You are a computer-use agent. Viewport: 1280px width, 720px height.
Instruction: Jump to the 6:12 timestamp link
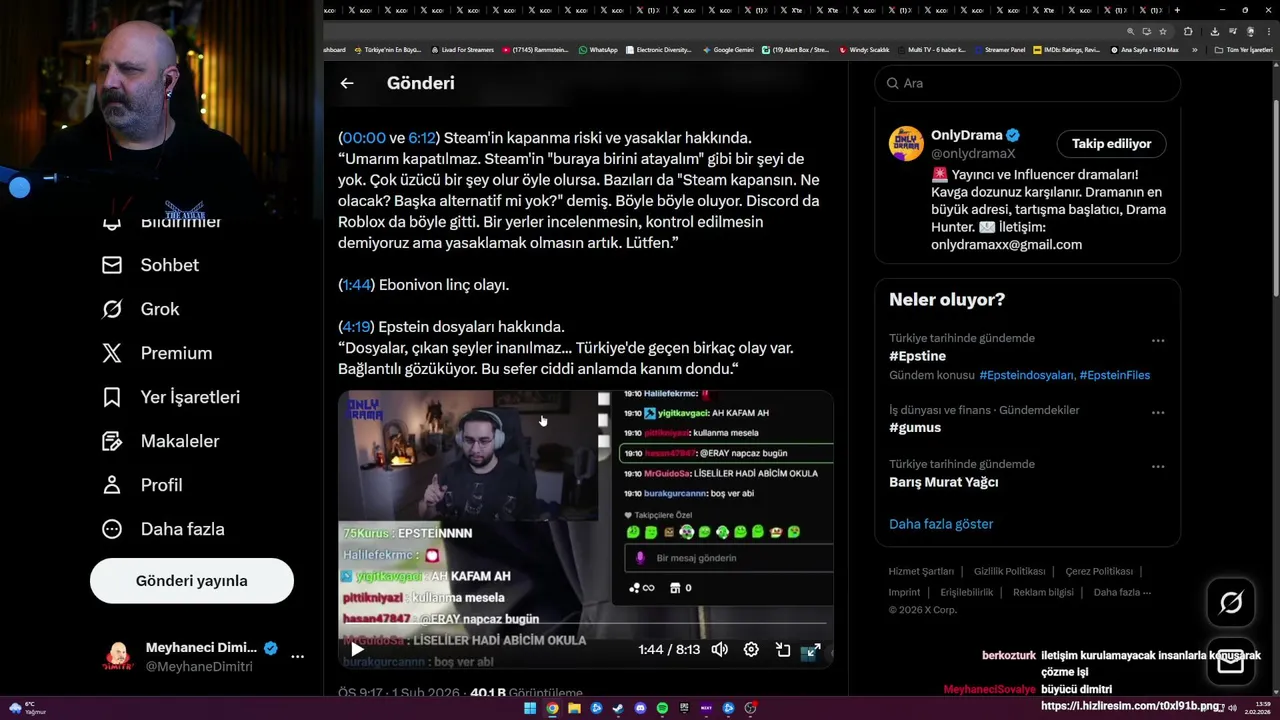[422, 138]
